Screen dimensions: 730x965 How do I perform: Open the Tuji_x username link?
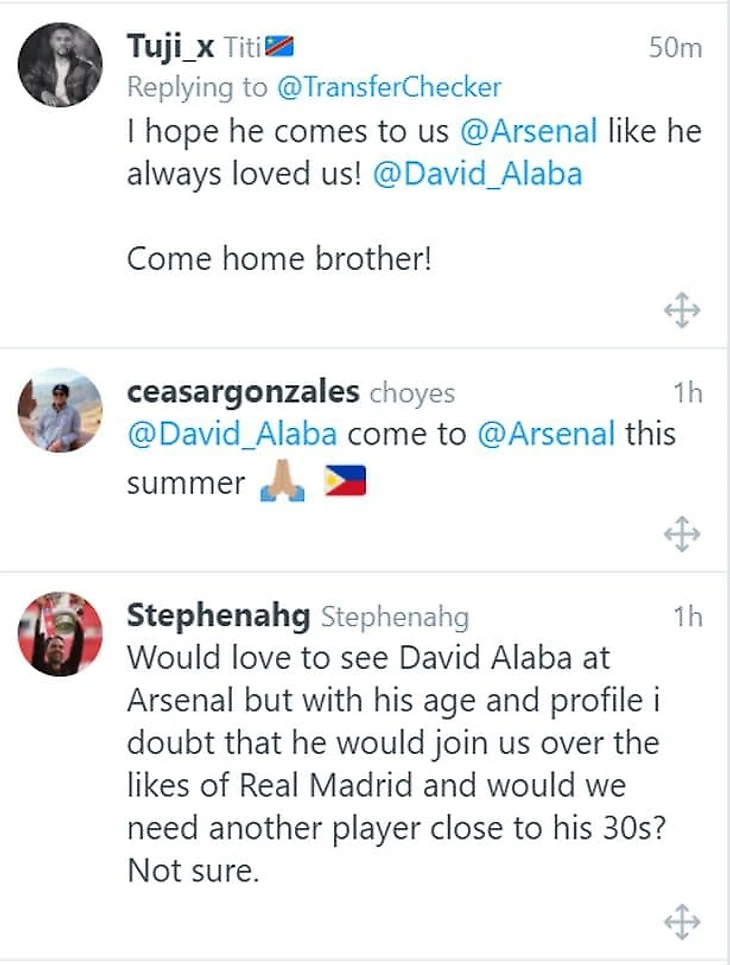pyautogui.click(x=169, y=46)
